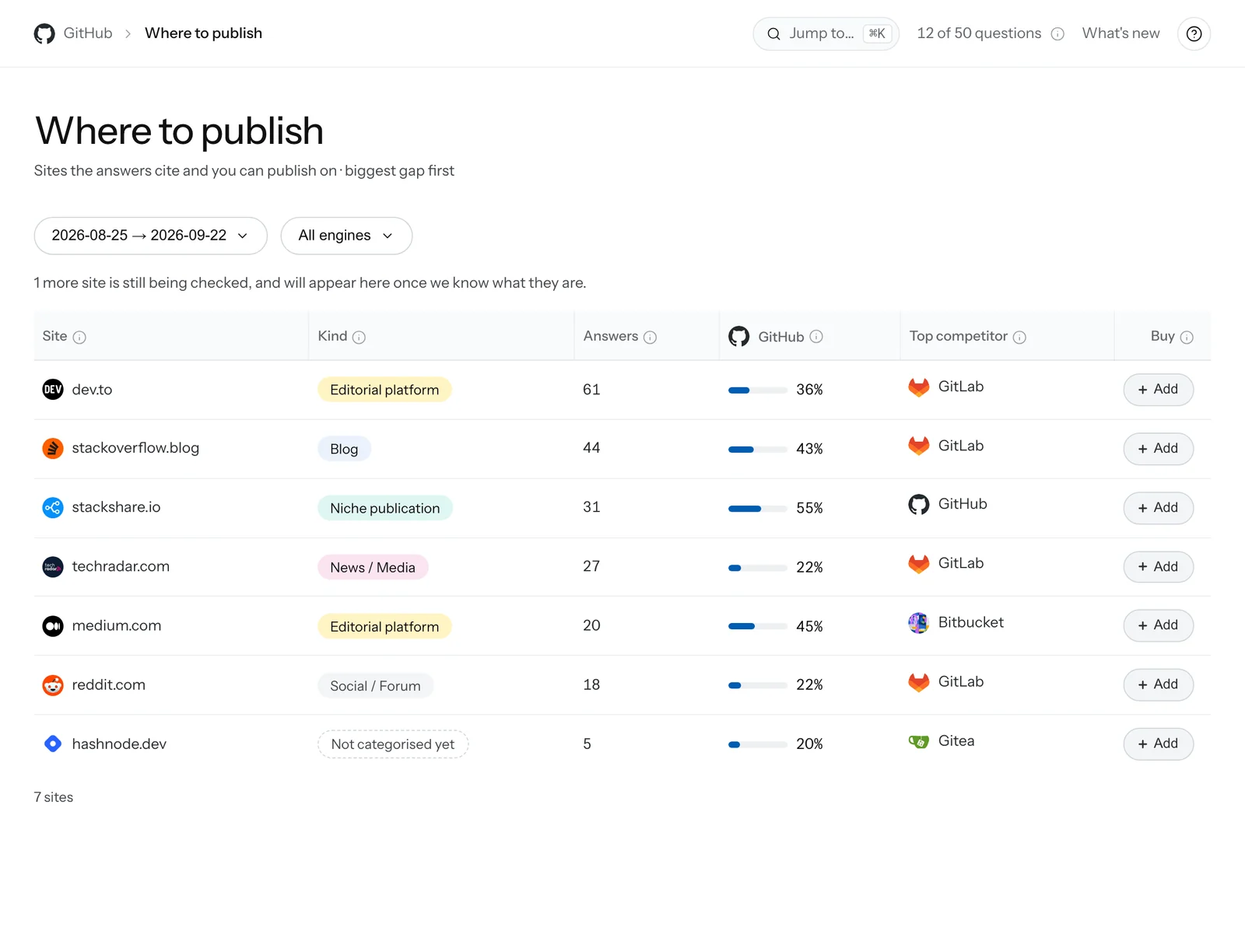
Task: Add the stackoverflow.blog site
Action: (1158, 448)
